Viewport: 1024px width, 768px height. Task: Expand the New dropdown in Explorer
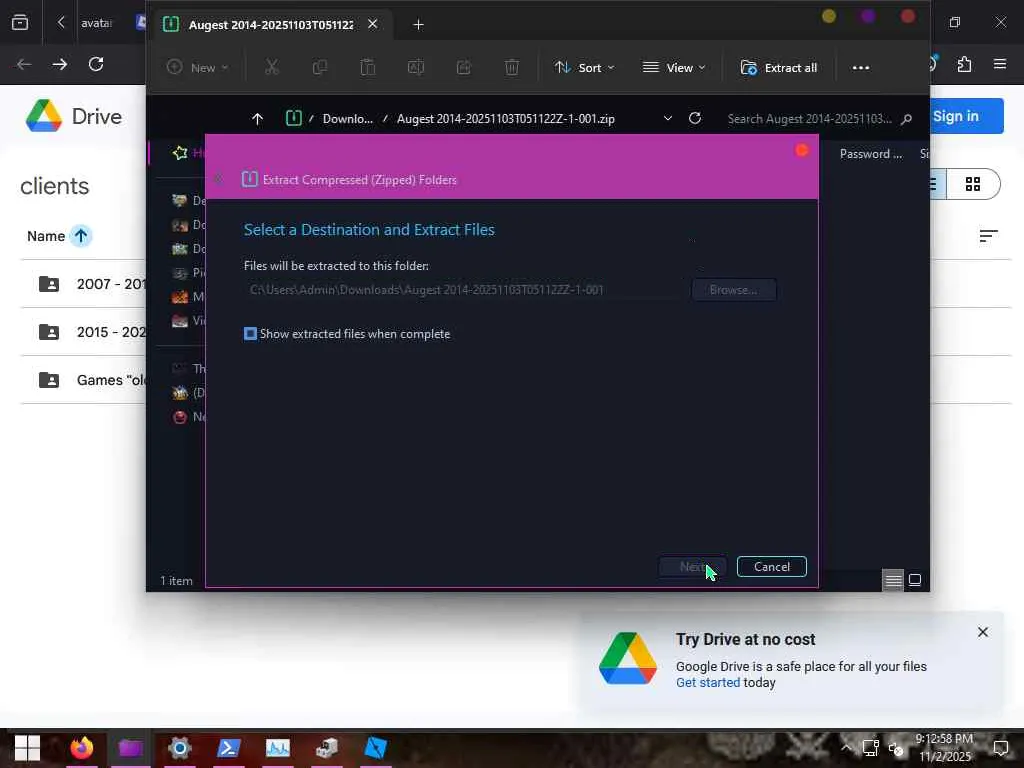[197, 67]
